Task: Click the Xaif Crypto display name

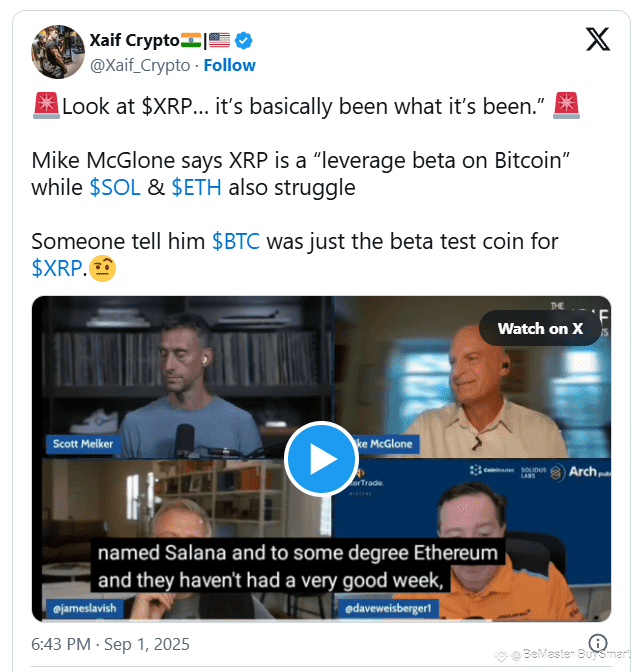Action: 134,40
